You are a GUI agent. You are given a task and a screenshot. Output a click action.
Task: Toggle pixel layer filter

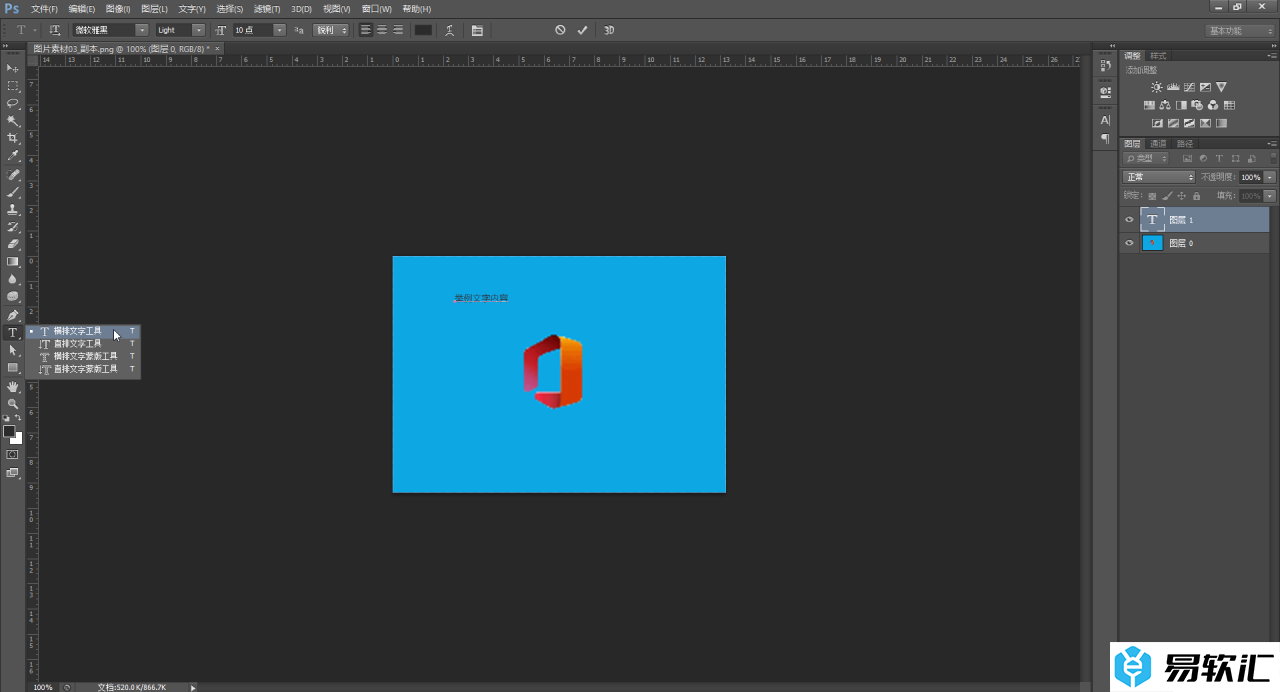point(1187,158)
